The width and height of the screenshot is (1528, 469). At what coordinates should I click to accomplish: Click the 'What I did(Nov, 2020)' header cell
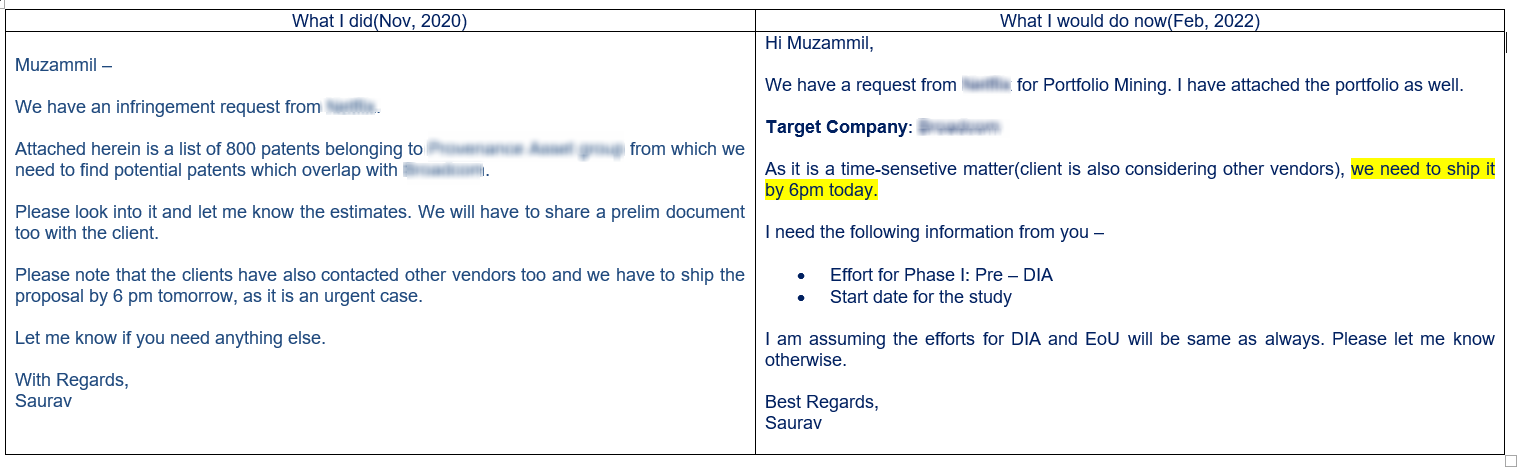pos(379,20)
